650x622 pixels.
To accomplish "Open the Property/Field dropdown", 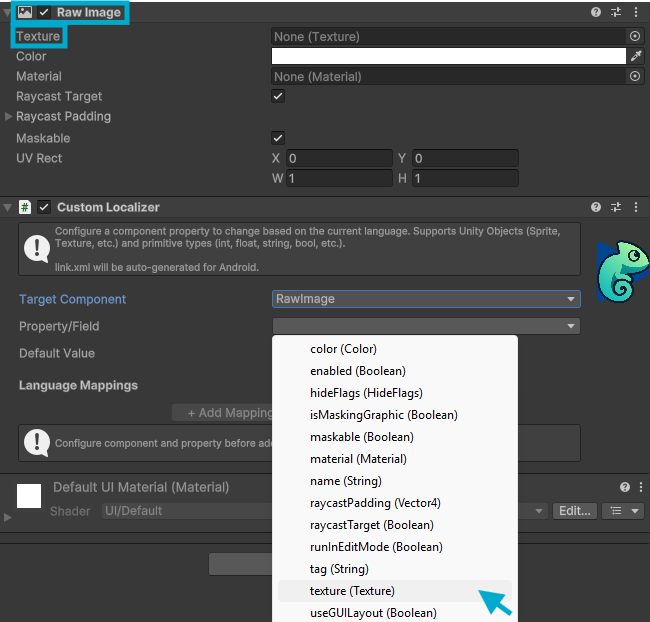I will pyautogui.click(x=426, y=326).
